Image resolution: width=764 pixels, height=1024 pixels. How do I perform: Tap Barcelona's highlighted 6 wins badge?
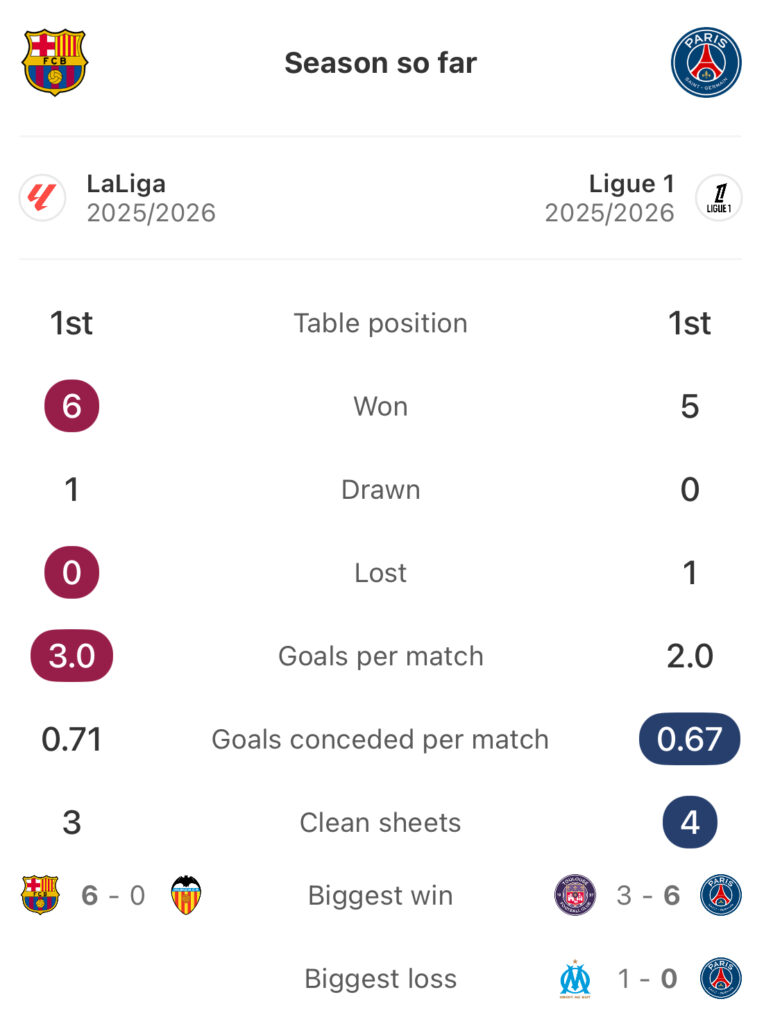pyautogui.click(x=72, y=406)
